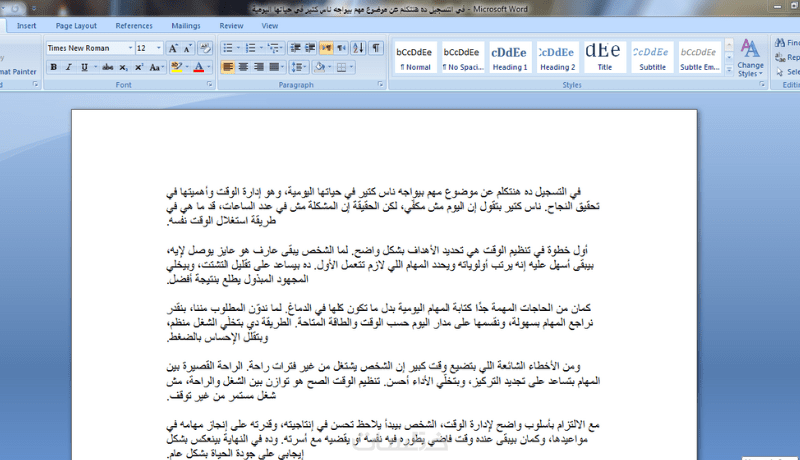The image size is (800, 460).
Task: Open the Change Case Aa button
Action: click(x=155, y=67)
